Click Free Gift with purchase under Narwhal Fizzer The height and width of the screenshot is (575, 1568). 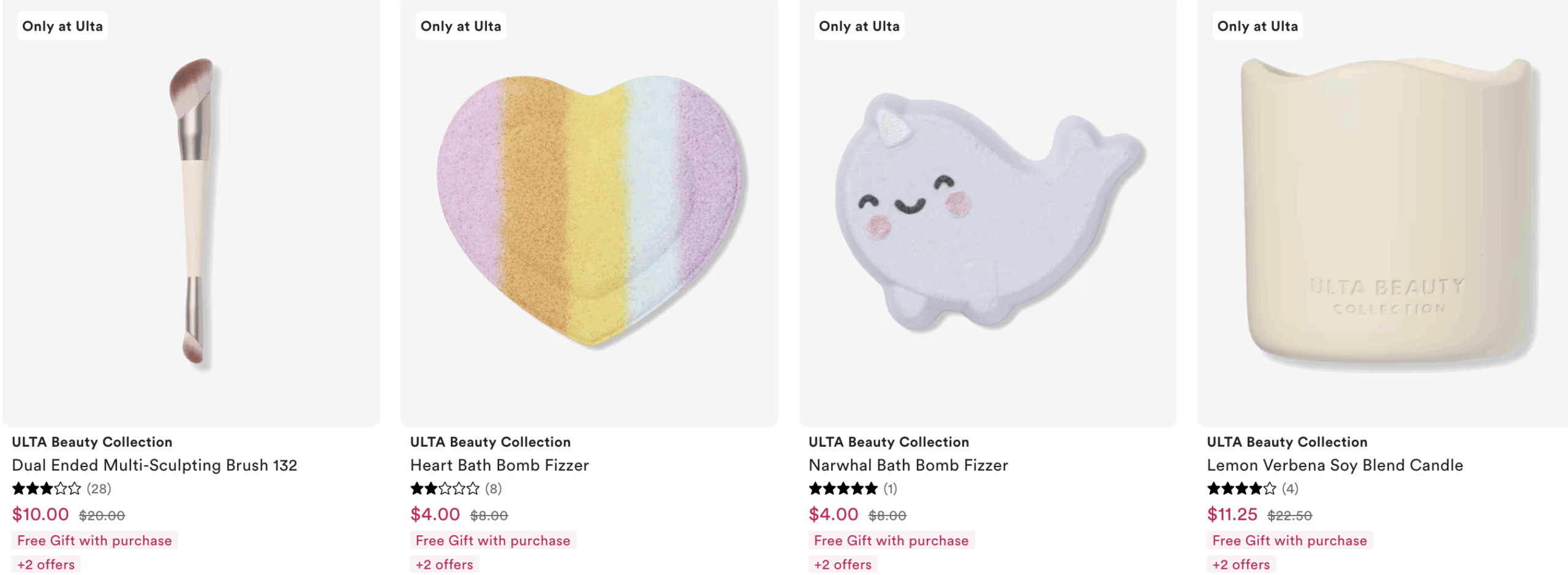coord(891,541)
